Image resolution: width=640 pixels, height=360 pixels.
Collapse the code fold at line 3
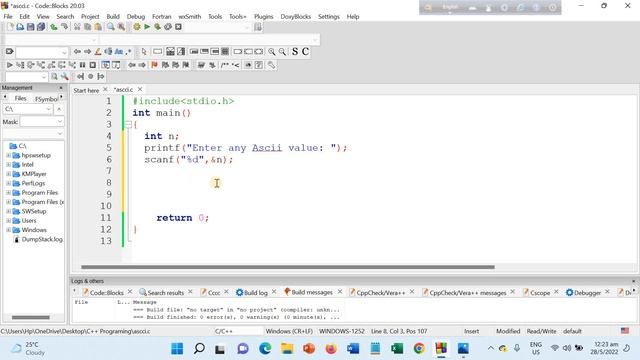pyautogui.click(x=128, y=124)
